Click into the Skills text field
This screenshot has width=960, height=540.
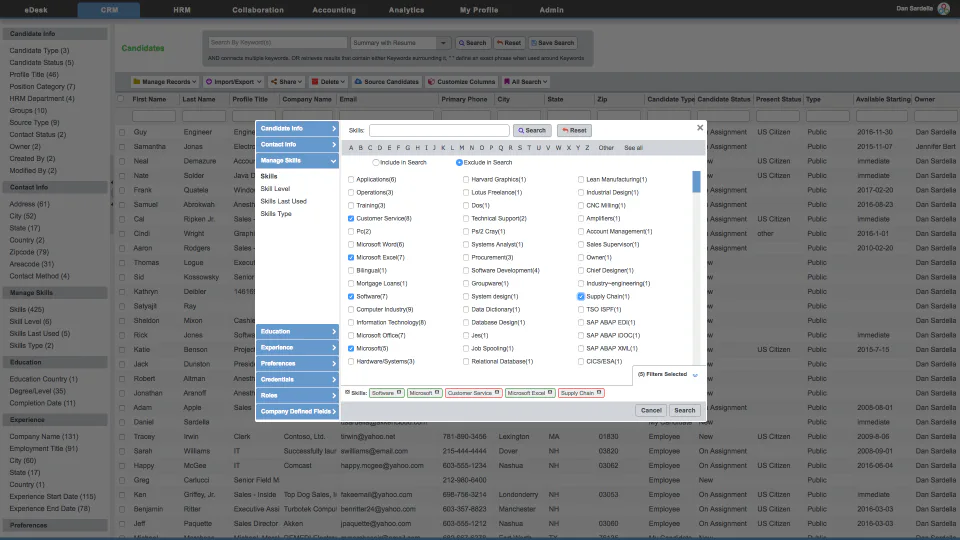(x=439, y=130)
